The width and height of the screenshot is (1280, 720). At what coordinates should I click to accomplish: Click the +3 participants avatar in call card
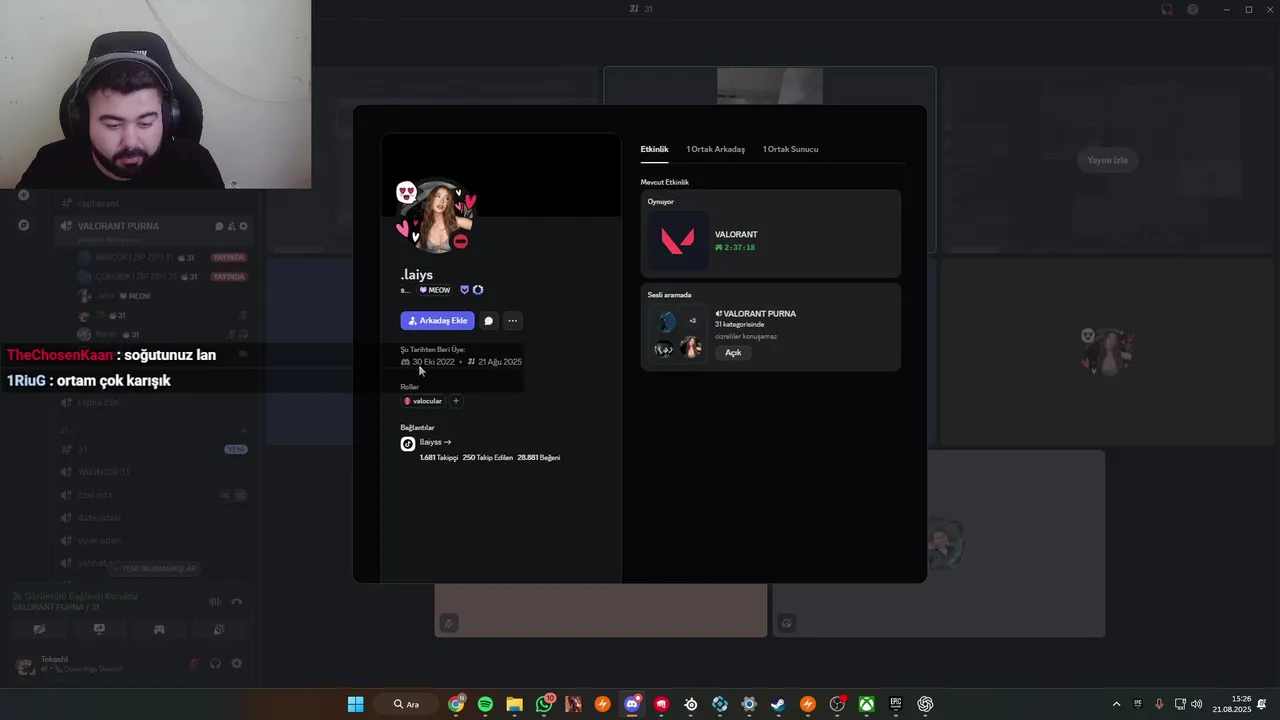(690, 321)
